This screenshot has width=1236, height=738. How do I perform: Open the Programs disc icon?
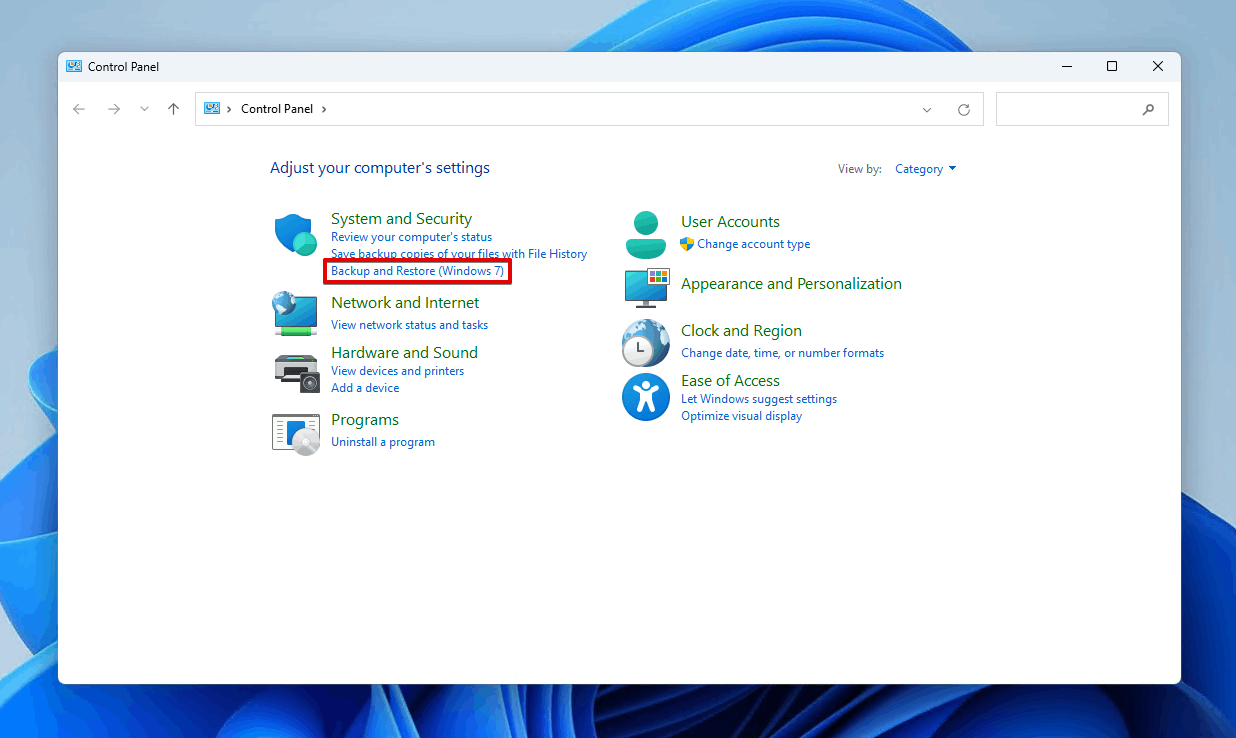point(296,433)
